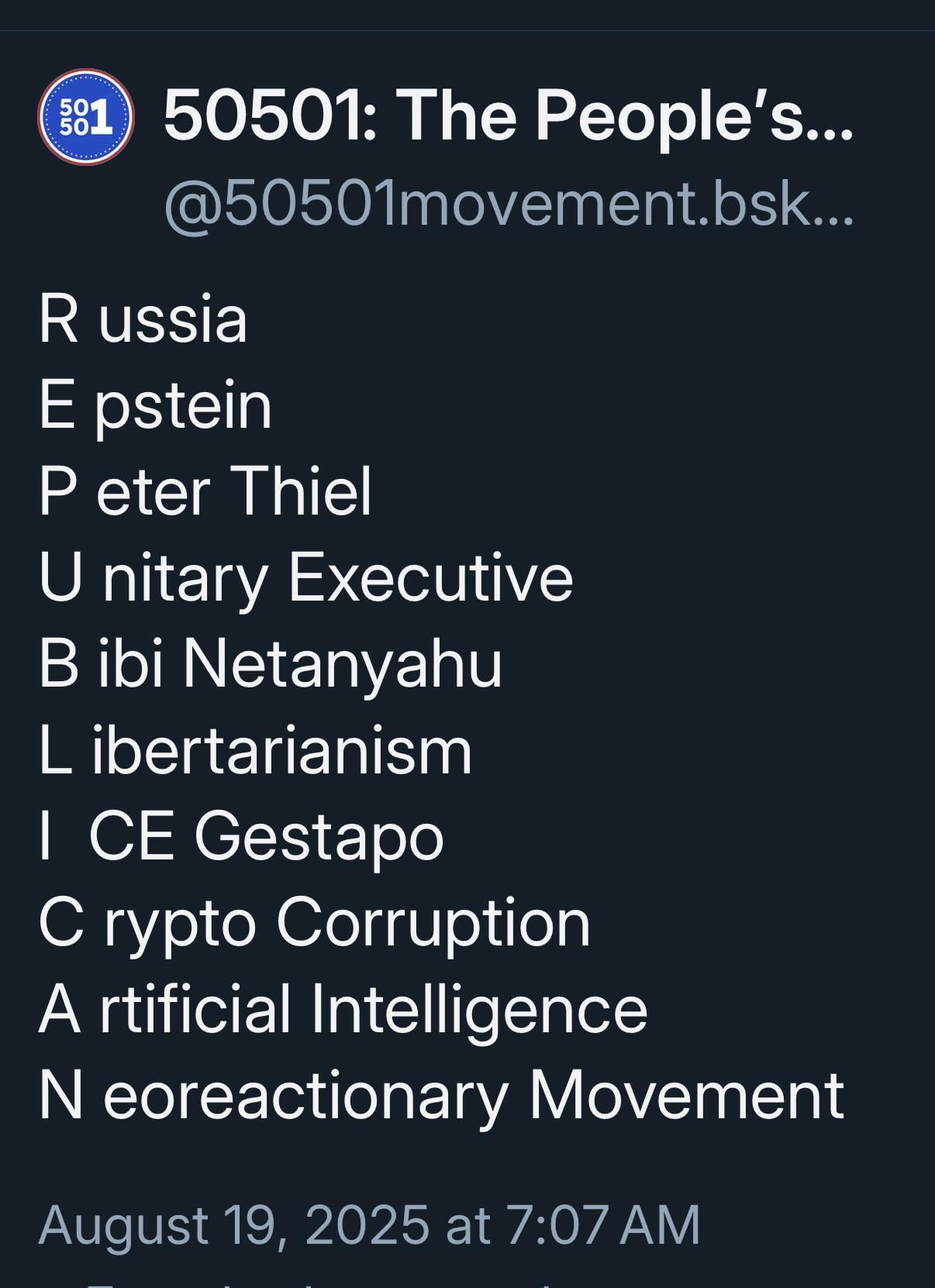
Task: Open the August 19, 2025 timestamp
Action: [369, 1224]
